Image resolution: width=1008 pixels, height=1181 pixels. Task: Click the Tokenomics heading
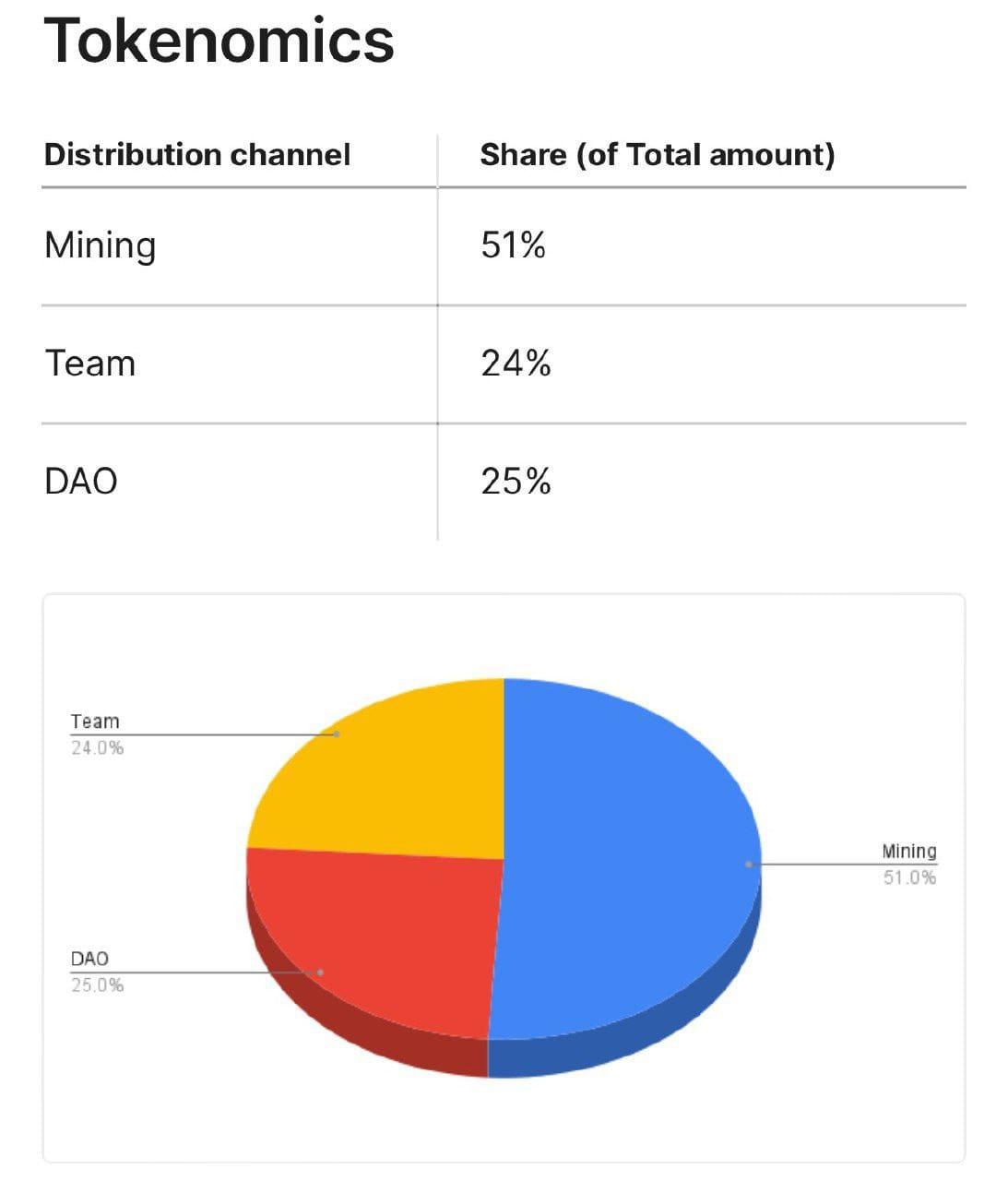point(219,42)
